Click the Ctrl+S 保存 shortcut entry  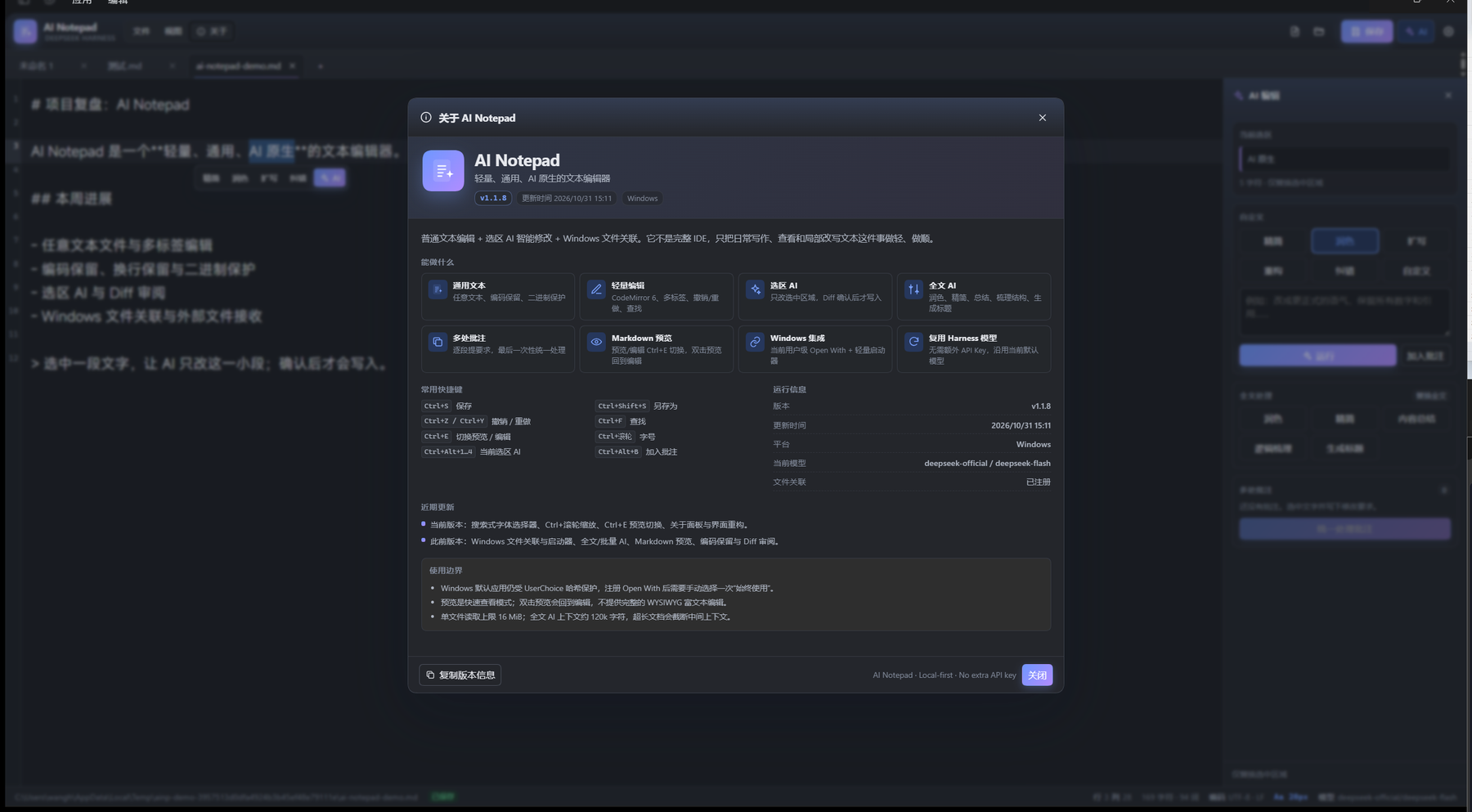click(447, 406)
